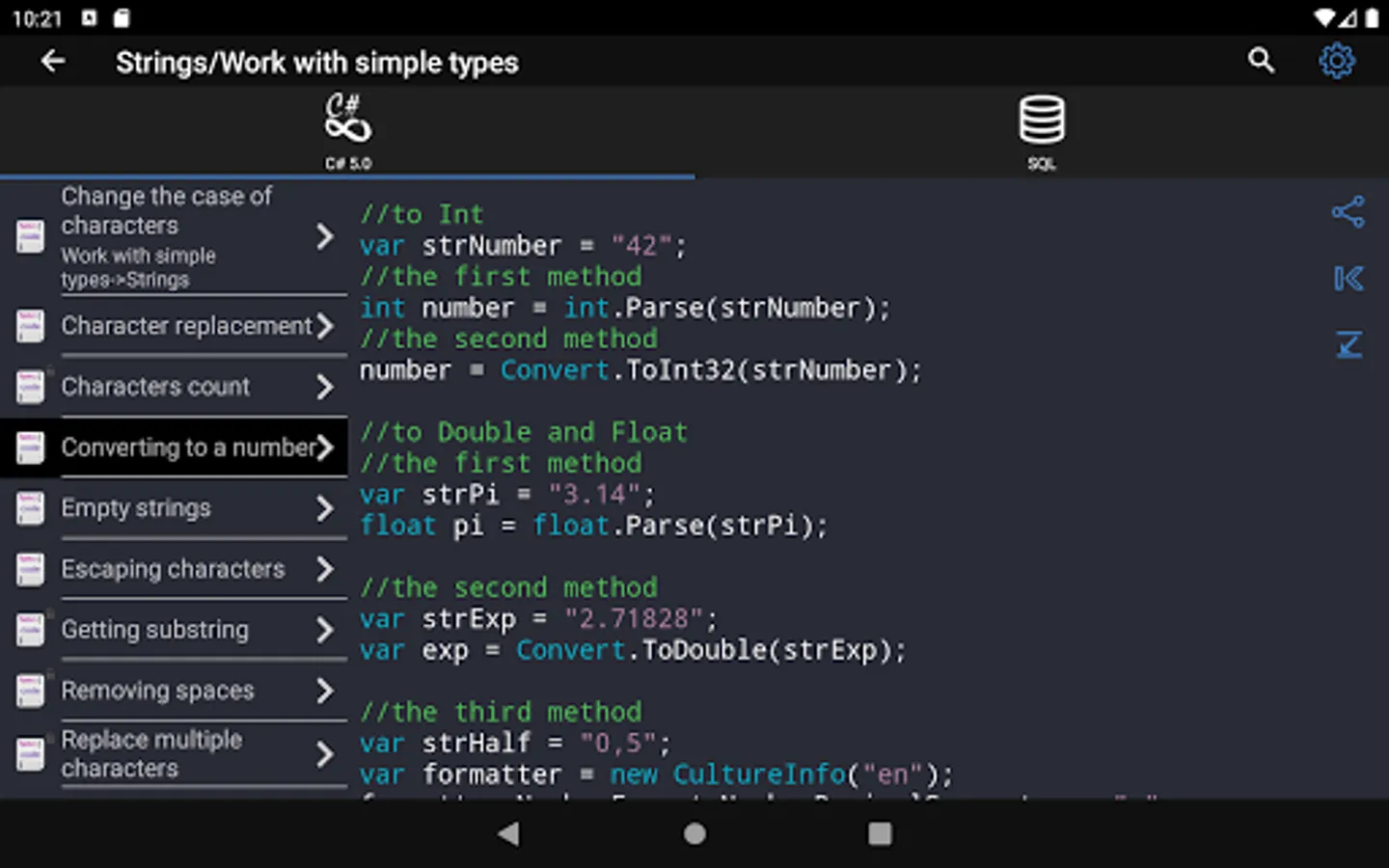Image resolution: width=1389 pixels, height=868 pixels.
Task: Click the chevron next to 'Escaping characters'
Action: (325, 569)
